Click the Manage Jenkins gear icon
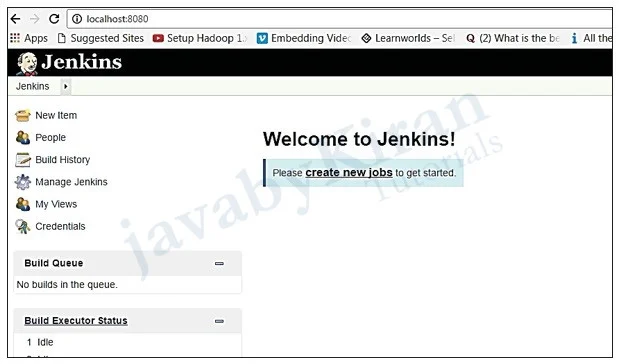 23,182
